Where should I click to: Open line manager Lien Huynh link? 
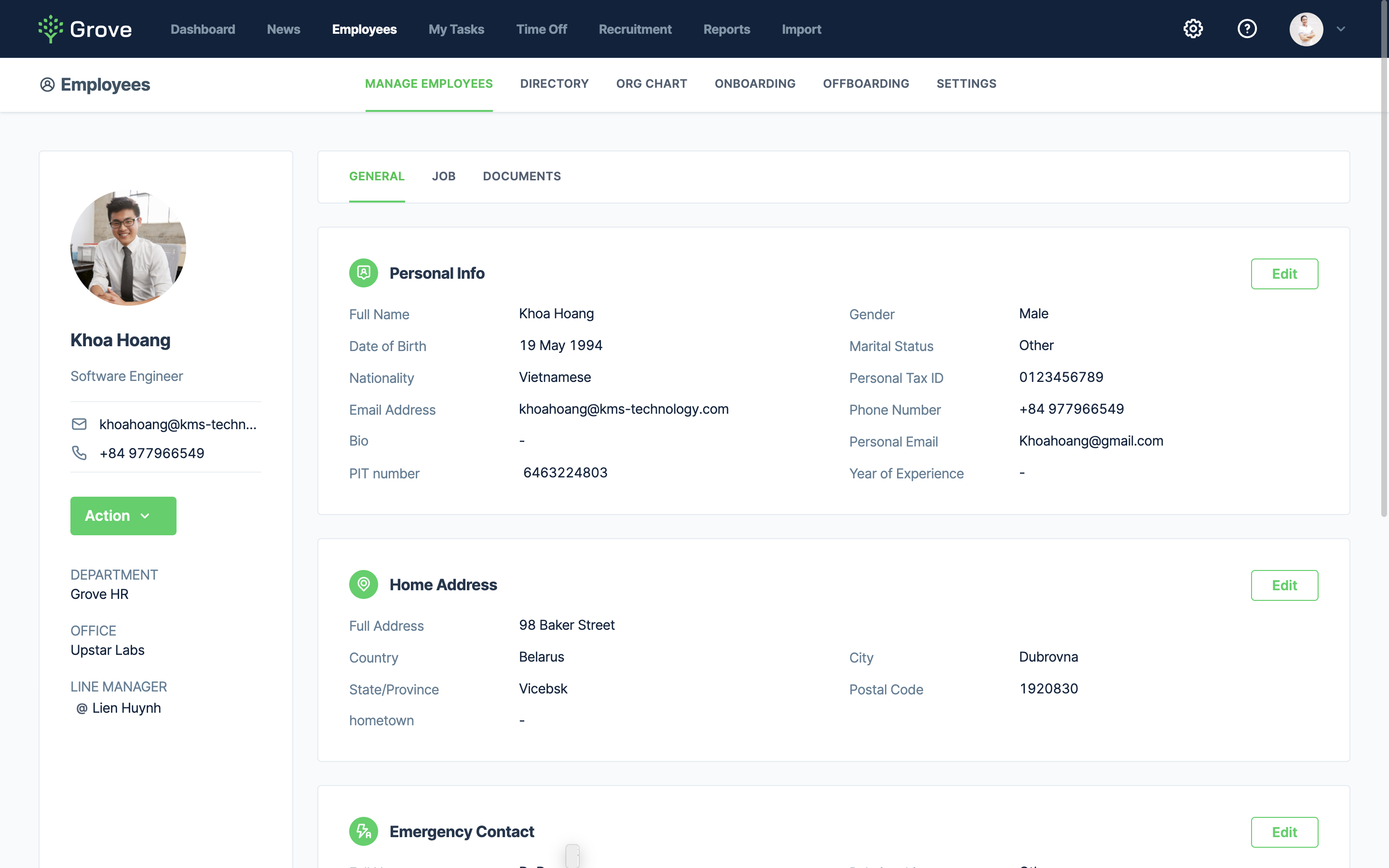(126, 708)
